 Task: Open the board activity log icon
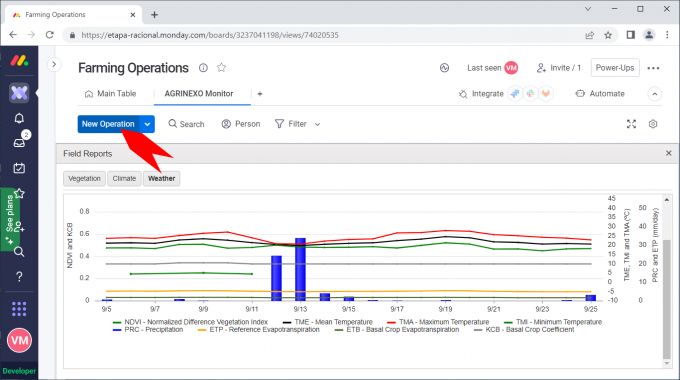pos(445,68)
